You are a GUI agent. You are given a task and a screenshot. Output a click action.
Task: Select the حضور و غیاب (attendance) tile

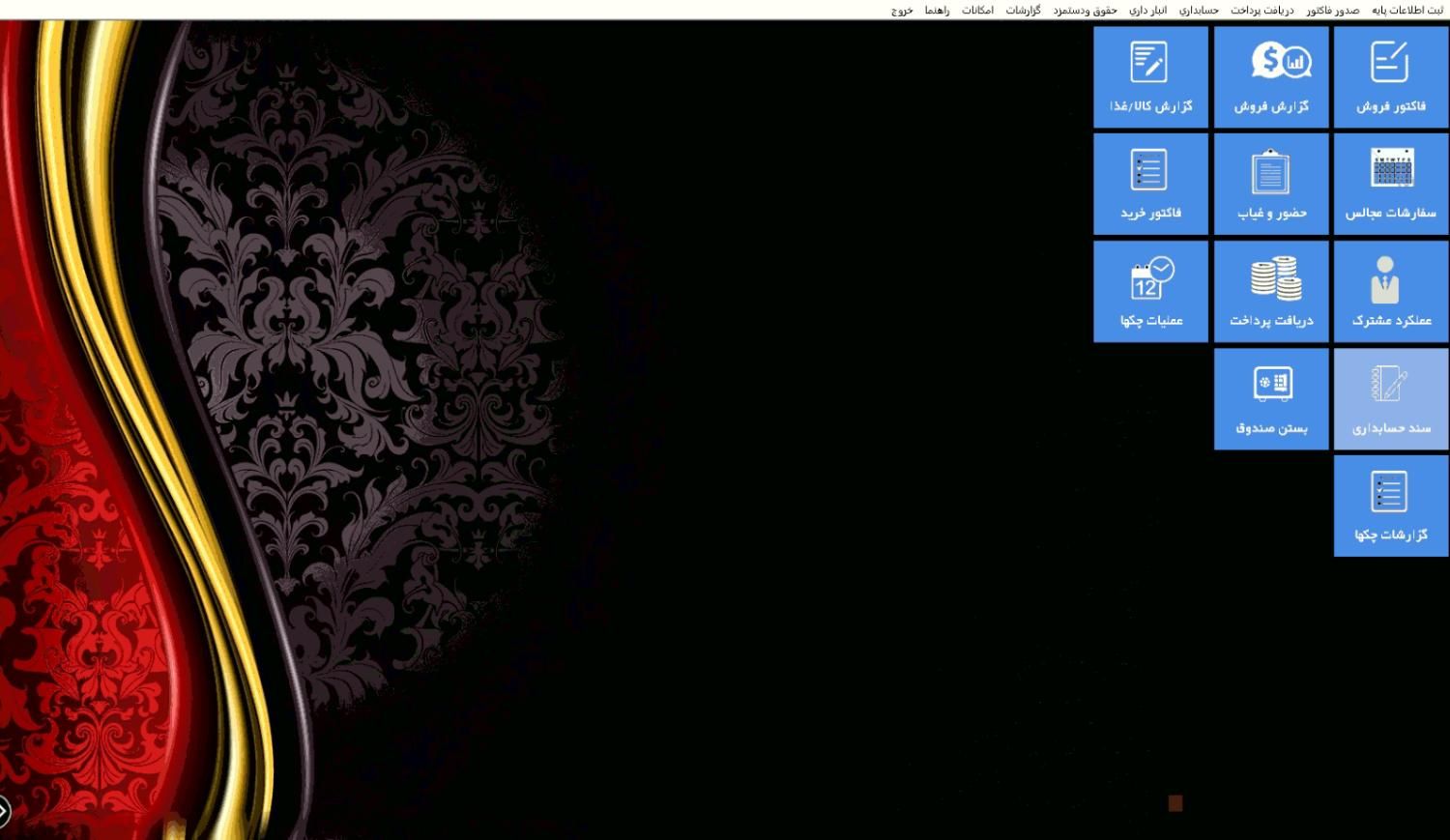point(1271,184)
